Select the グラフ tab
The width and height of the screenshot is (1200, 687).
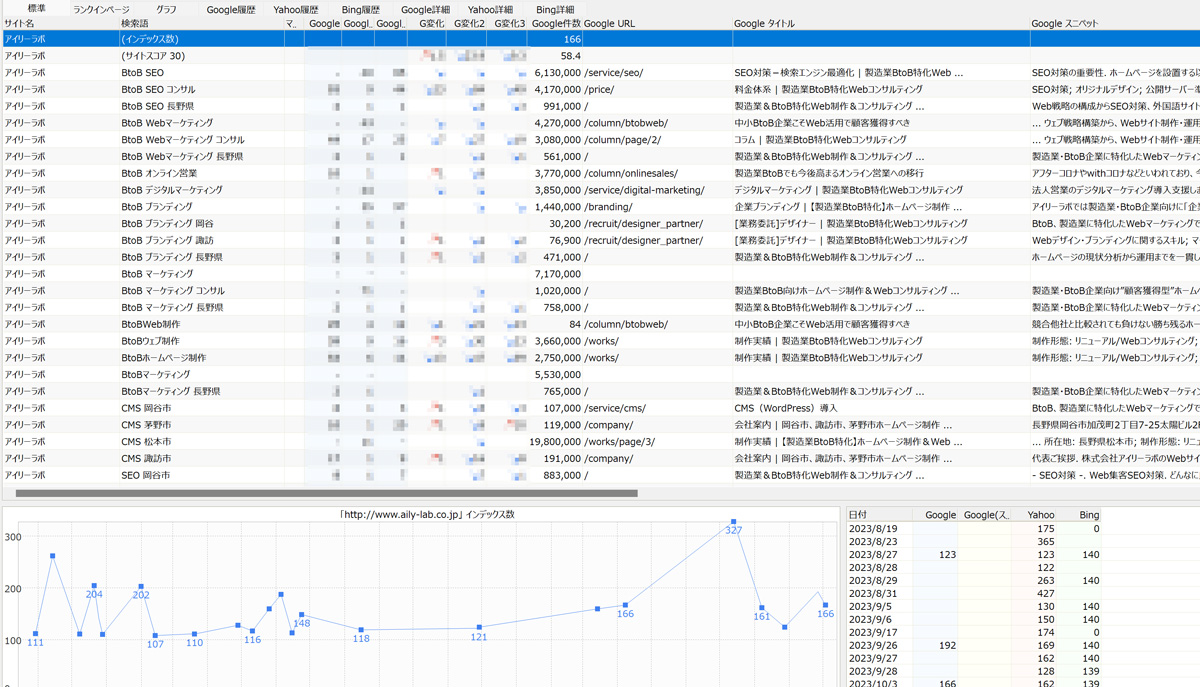(166, 9)
